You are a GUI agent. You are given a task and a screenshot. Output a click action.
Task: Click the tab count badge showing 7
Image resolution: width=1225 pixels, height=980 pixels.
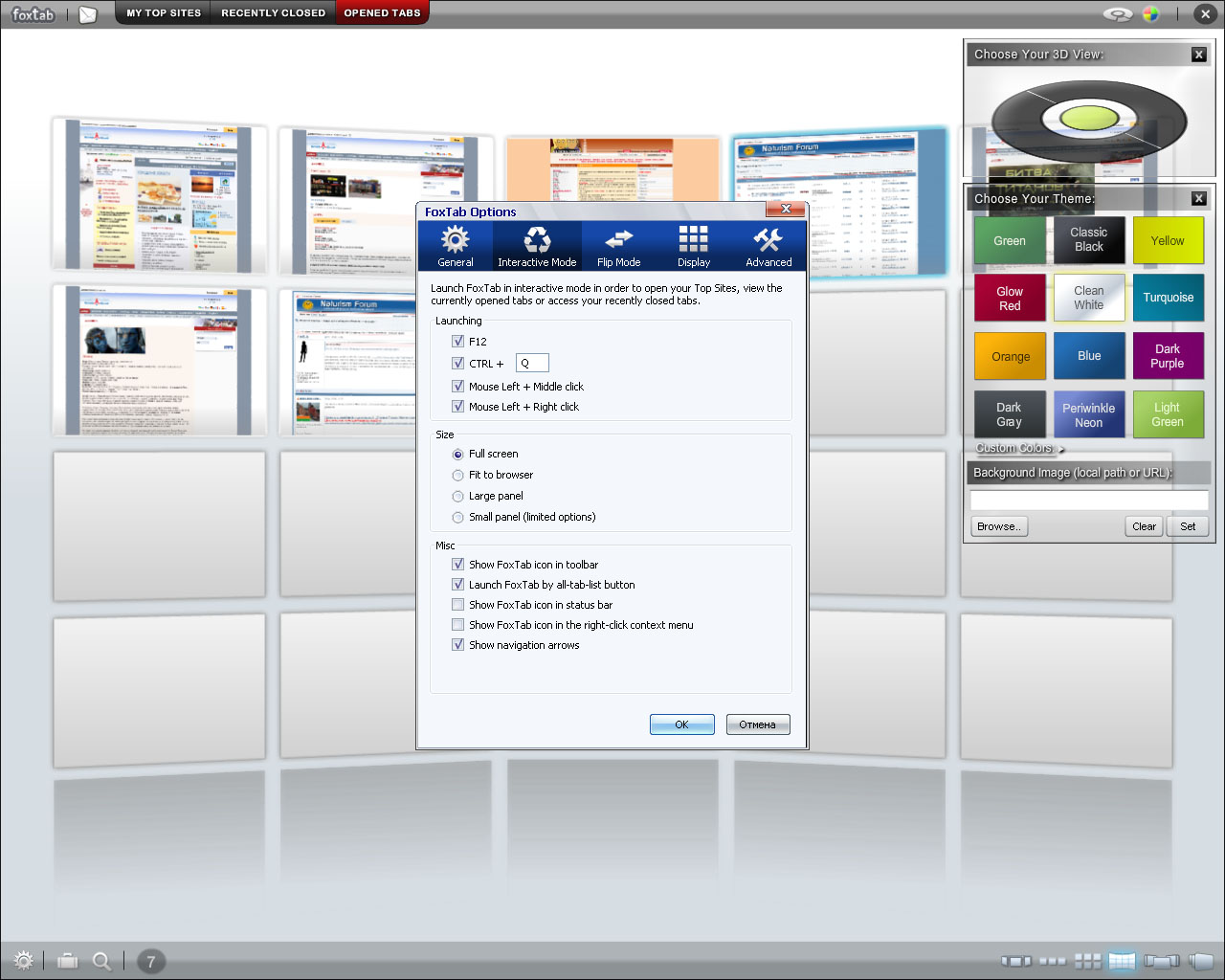pos(150,961)
